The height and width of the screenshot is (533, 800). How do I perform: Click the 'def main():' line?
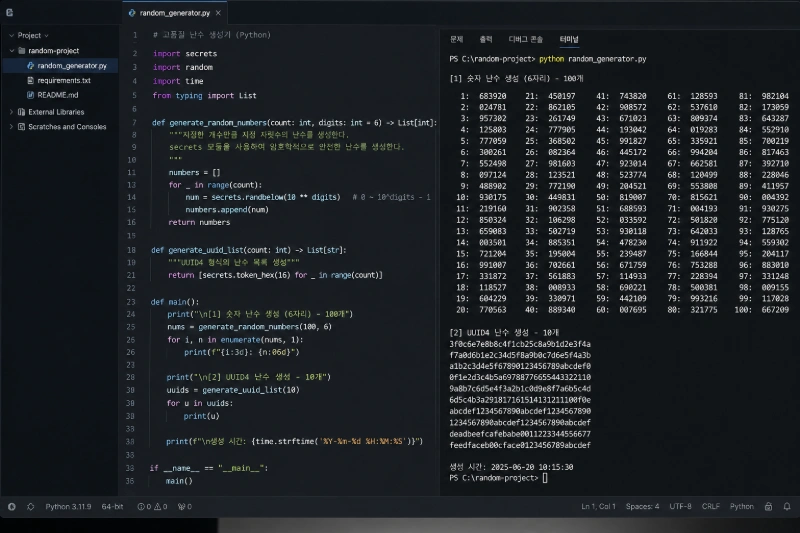(175, 302)
